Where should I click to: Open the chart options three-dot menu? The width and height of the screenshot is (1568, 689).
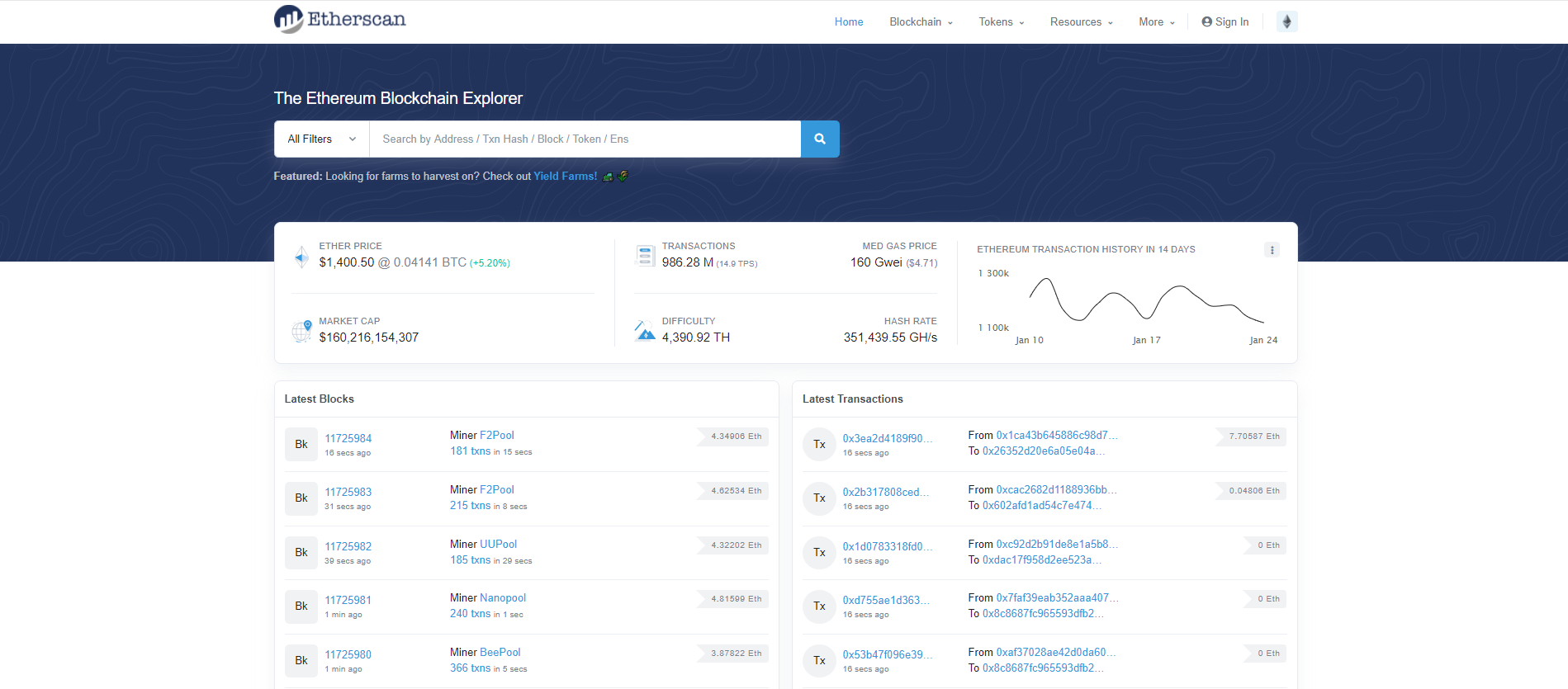(1272, 250)
